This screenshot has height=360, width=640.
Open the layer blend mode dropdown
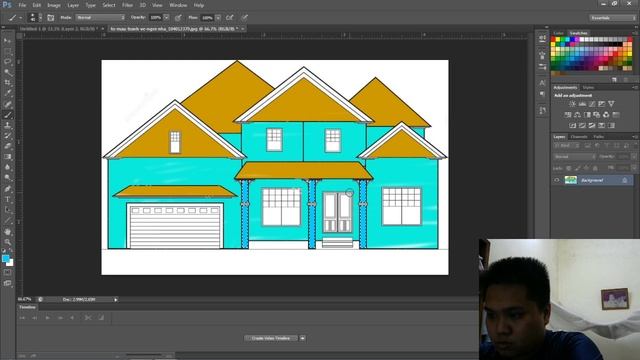[575, 156]
